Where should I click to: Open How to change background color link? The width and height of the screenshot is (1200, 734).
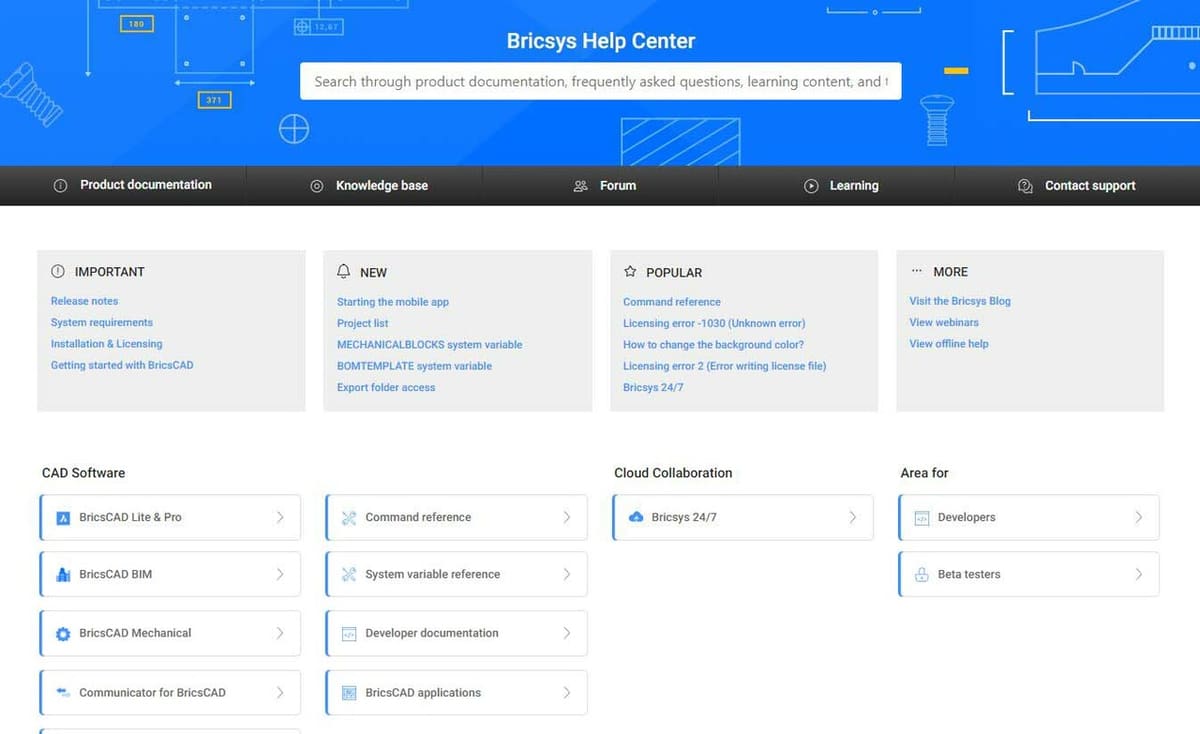point(713,345)
